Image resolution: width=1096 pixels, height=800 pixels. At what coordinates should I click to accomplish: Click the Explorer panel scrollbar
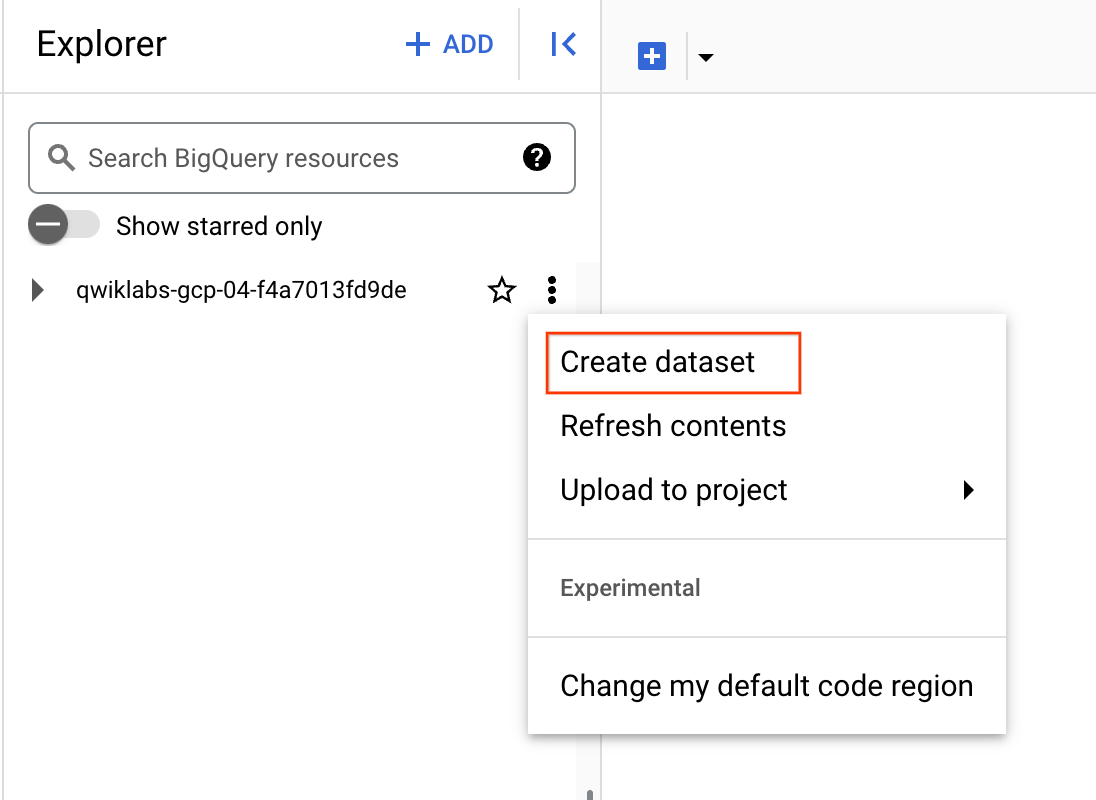pyautogui.click(x=590, y=794)
